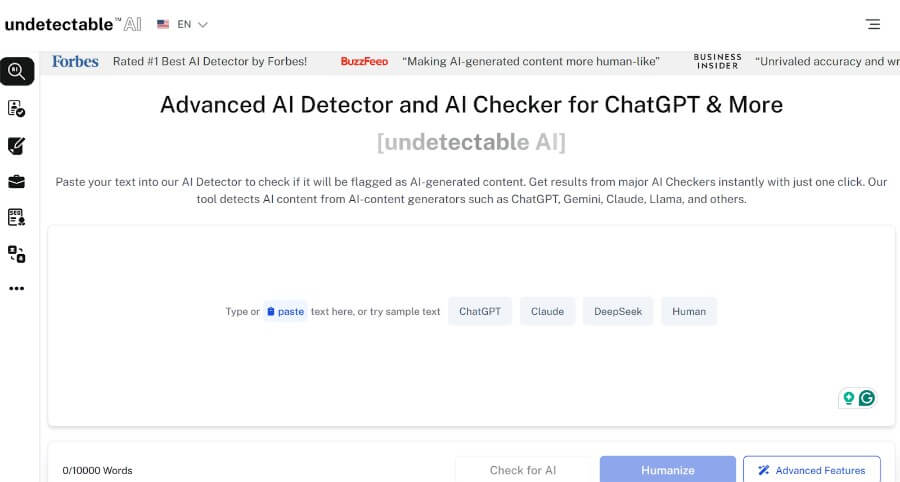Image resolution: width=900 pixels, height=482 pixels.
Task: Click the swap/convert squares sidebar icon
Action: pyautogui.click(x=16, y=253)
